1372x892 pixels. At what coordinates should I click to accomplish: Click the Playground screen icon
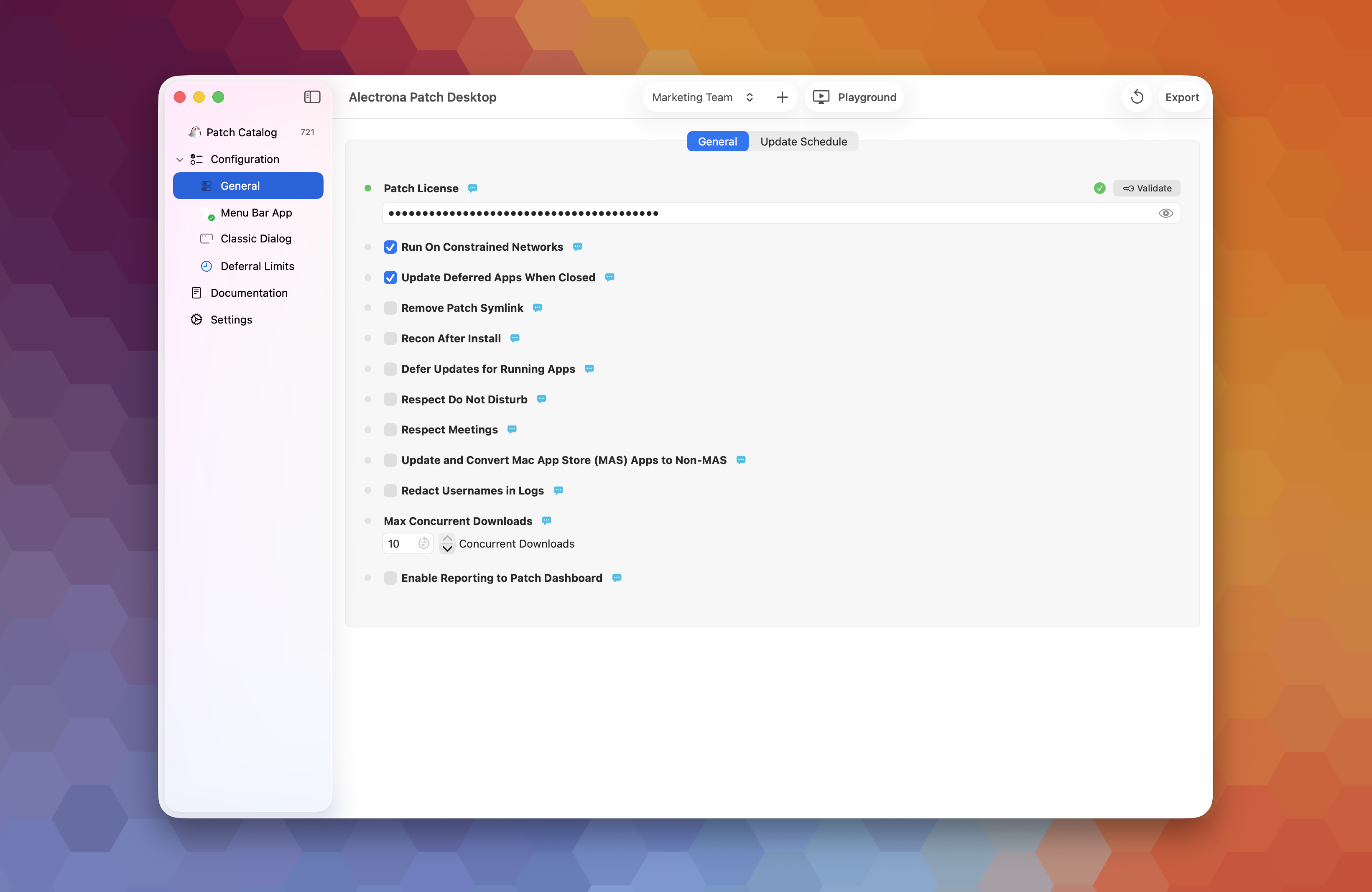(x=821, y=97)
